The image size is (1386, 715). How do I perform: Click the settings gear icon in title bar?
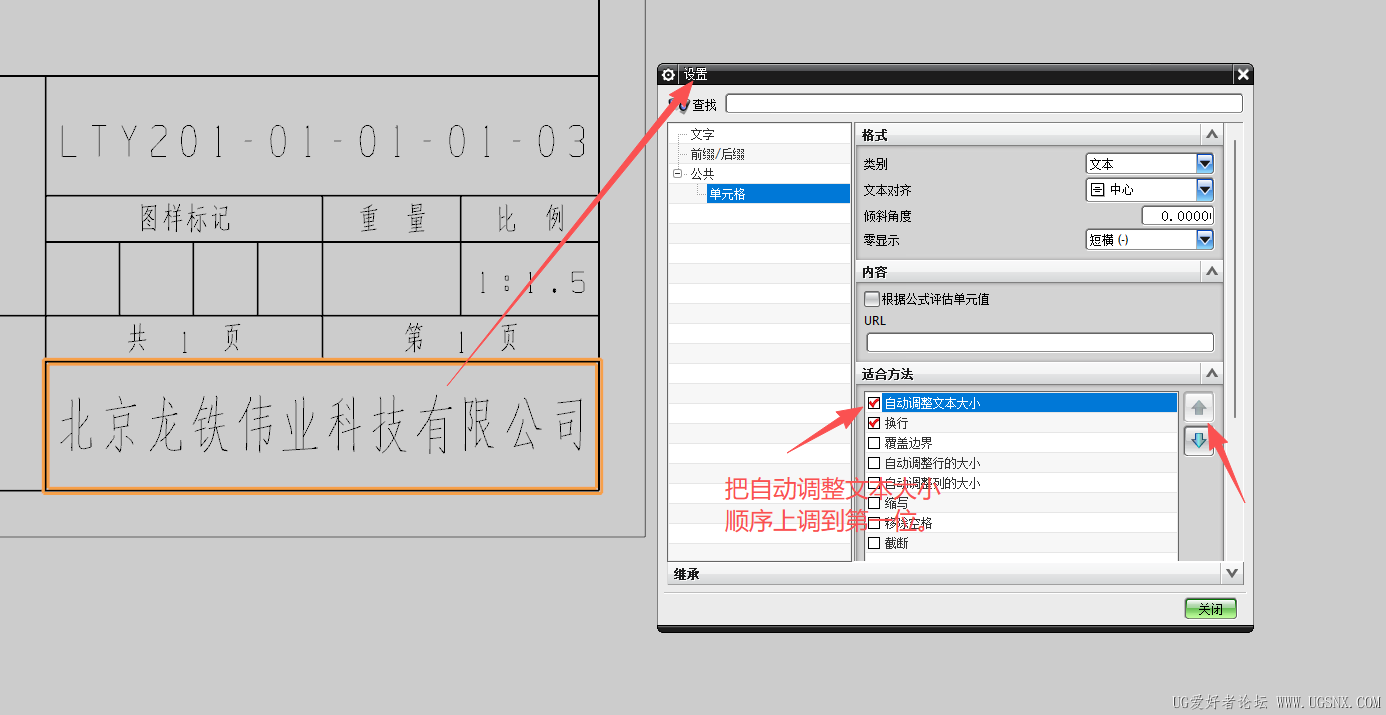(668, 73)
